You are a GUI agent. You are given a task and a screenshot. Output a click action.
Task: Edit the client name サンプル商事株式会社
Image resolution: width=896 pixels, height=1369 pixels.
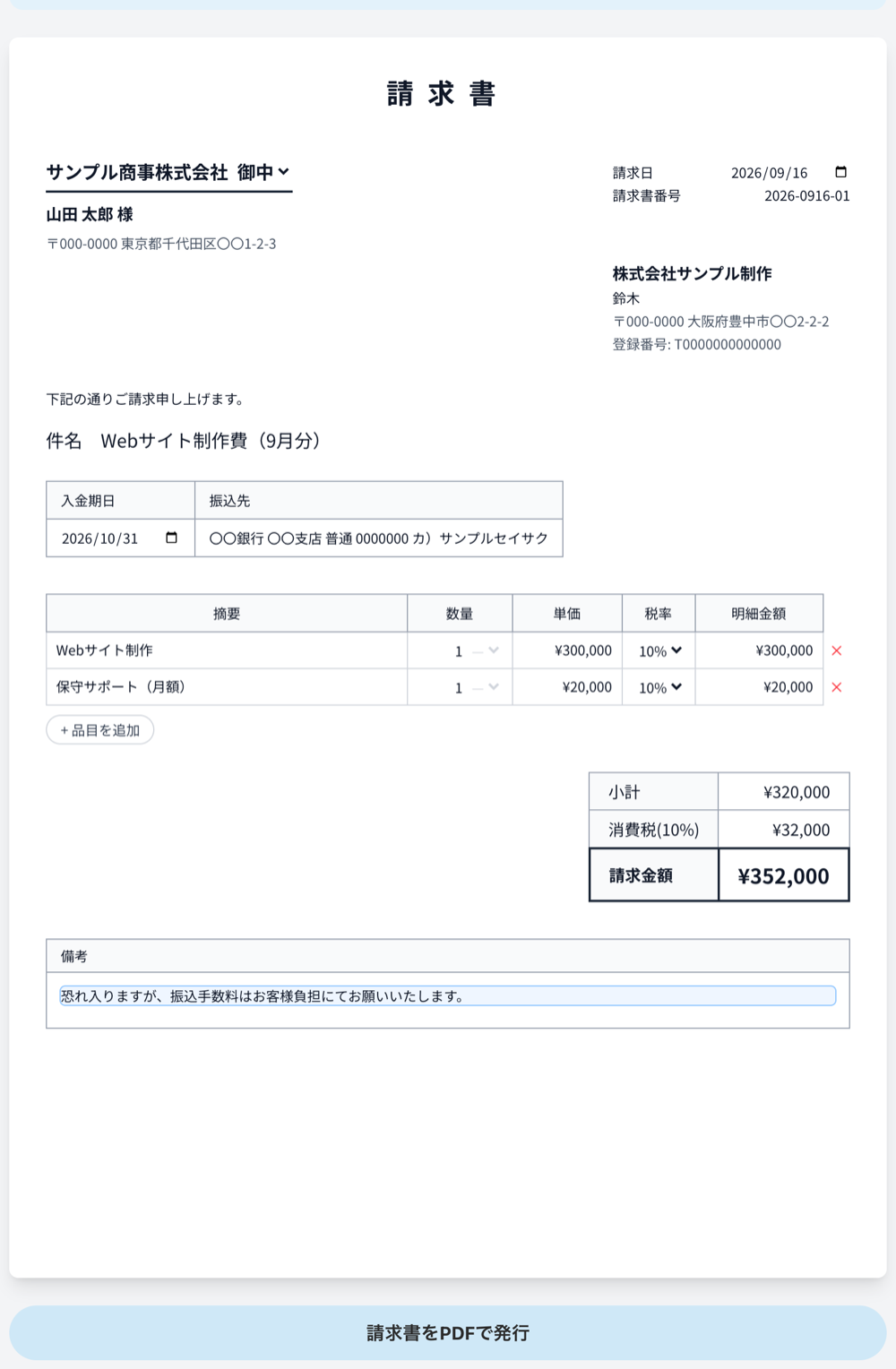pos(137,172)
